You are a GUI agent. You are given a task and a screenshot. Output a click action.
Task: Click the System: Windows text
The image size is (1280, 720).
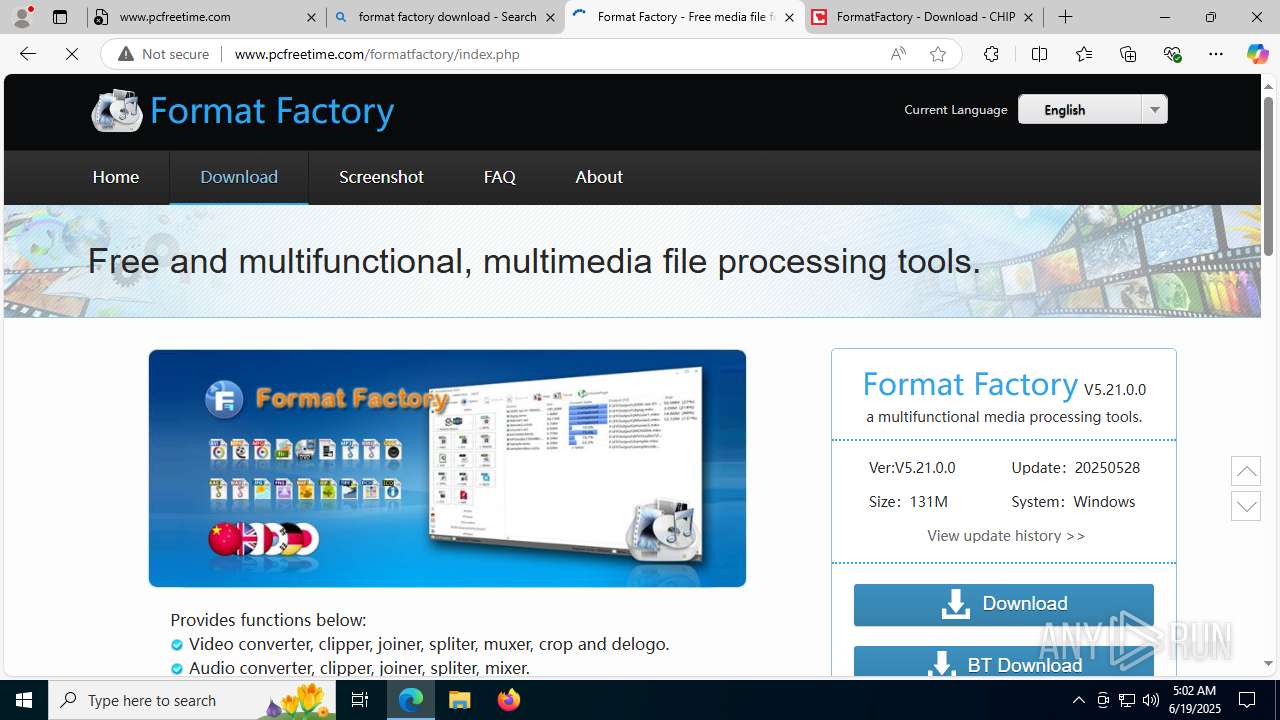tap(1073, 502)
